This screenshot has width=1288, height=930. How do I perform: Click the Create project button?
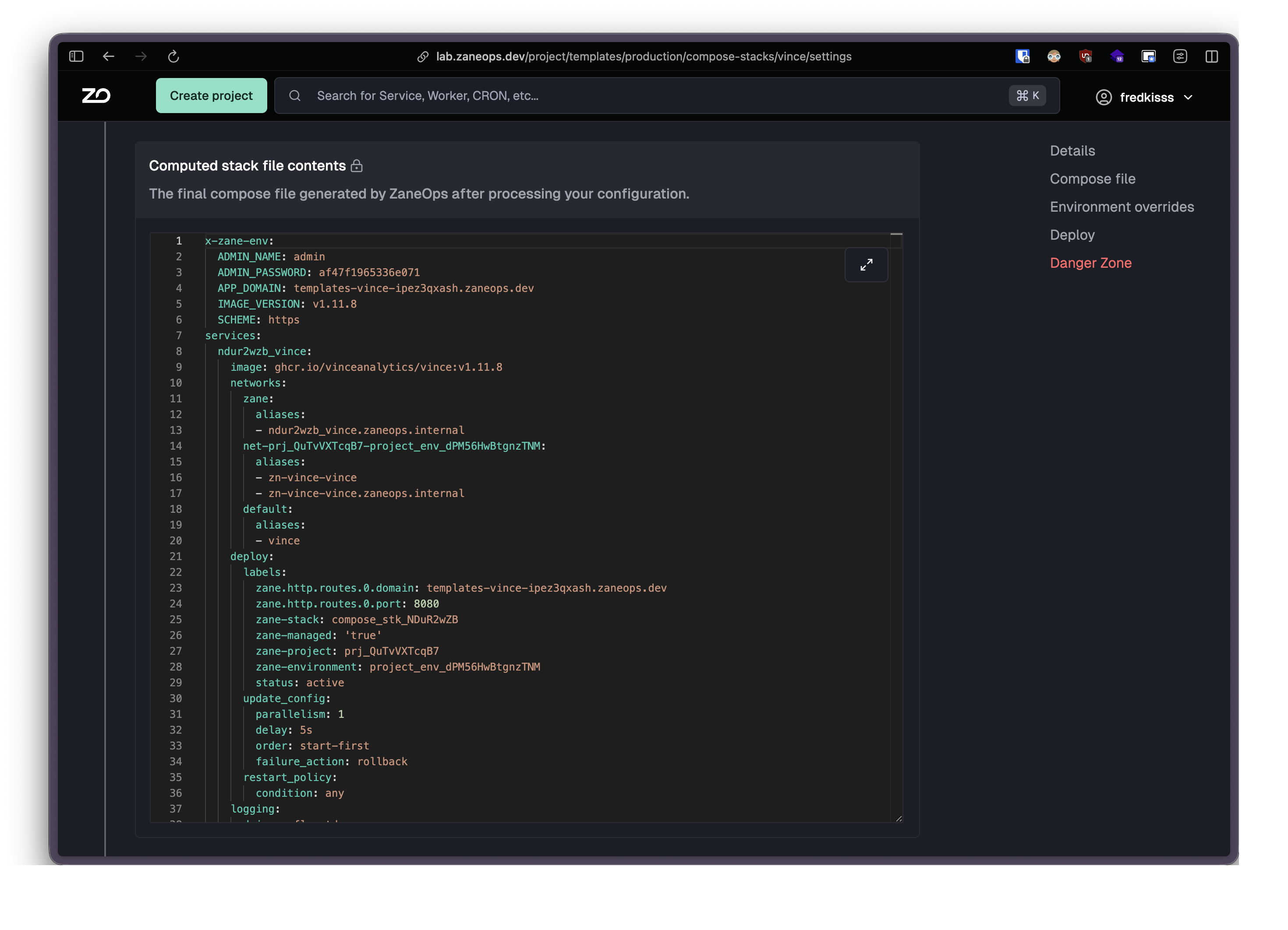(211, 96)
